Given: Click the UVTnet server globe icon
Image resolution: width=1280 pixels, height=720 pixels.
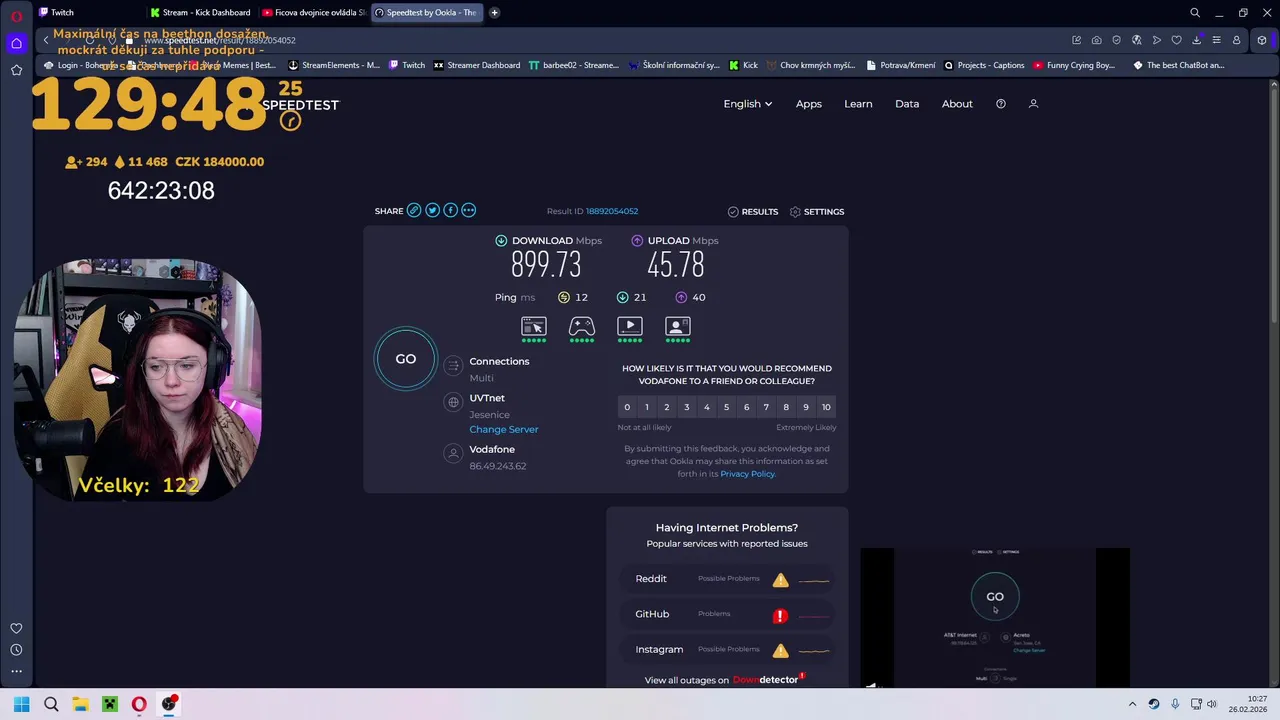Looking at the screenshot, I should (x=453, y=402).
